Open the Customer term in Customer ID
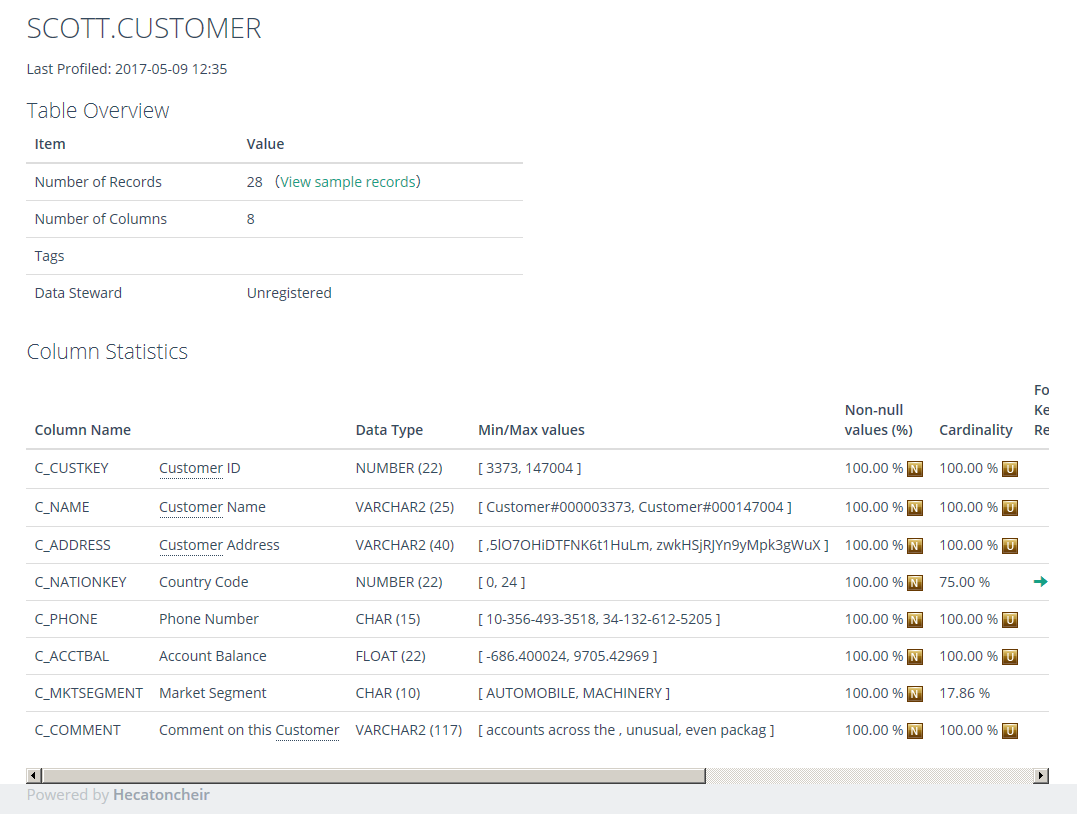This screenshot has width=1077, height=827. (191, 468)
